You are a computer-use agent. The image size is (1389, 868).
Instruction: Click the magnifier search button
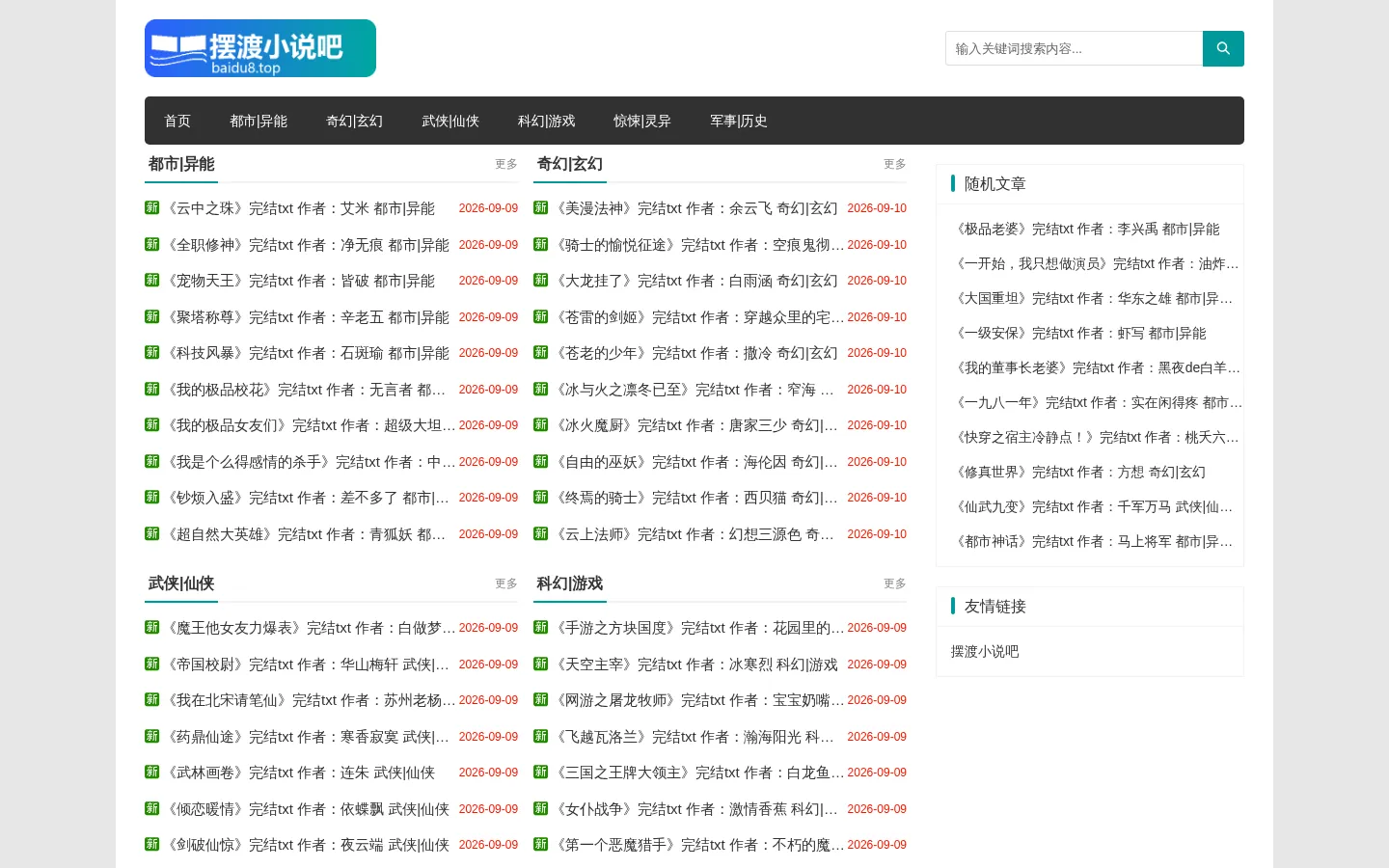point(1223,48)
